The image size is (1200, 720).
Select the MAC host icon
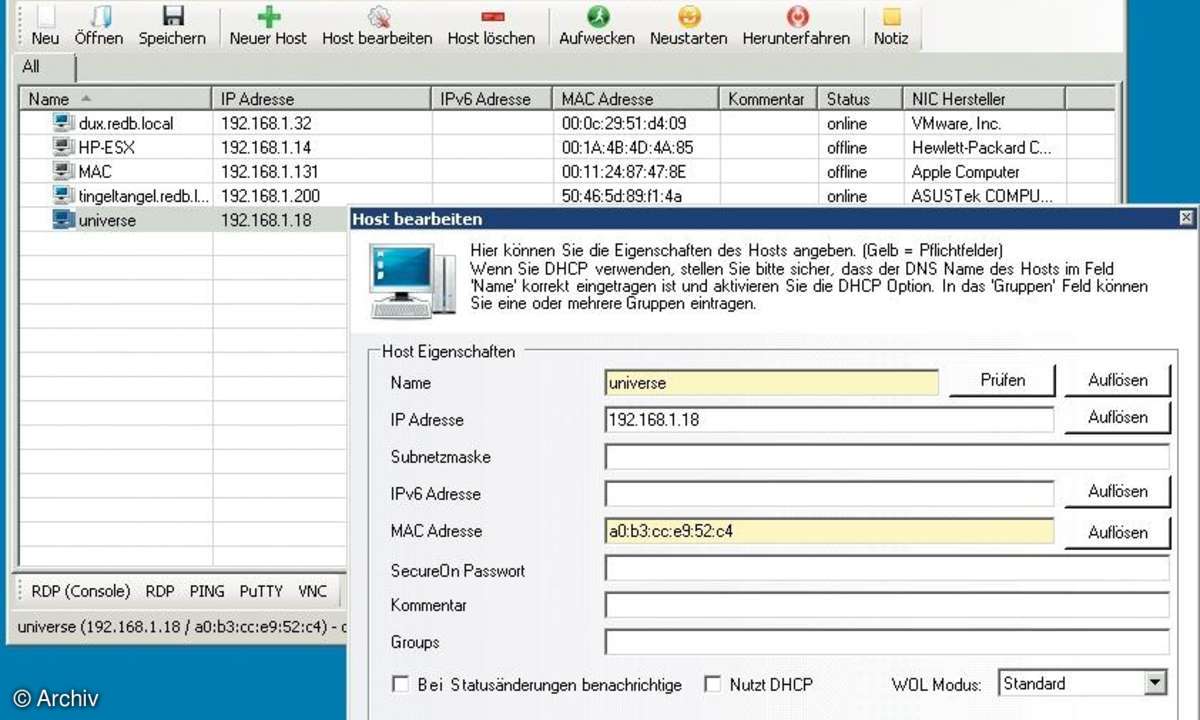pyautogui.click(x=63, y=171)
